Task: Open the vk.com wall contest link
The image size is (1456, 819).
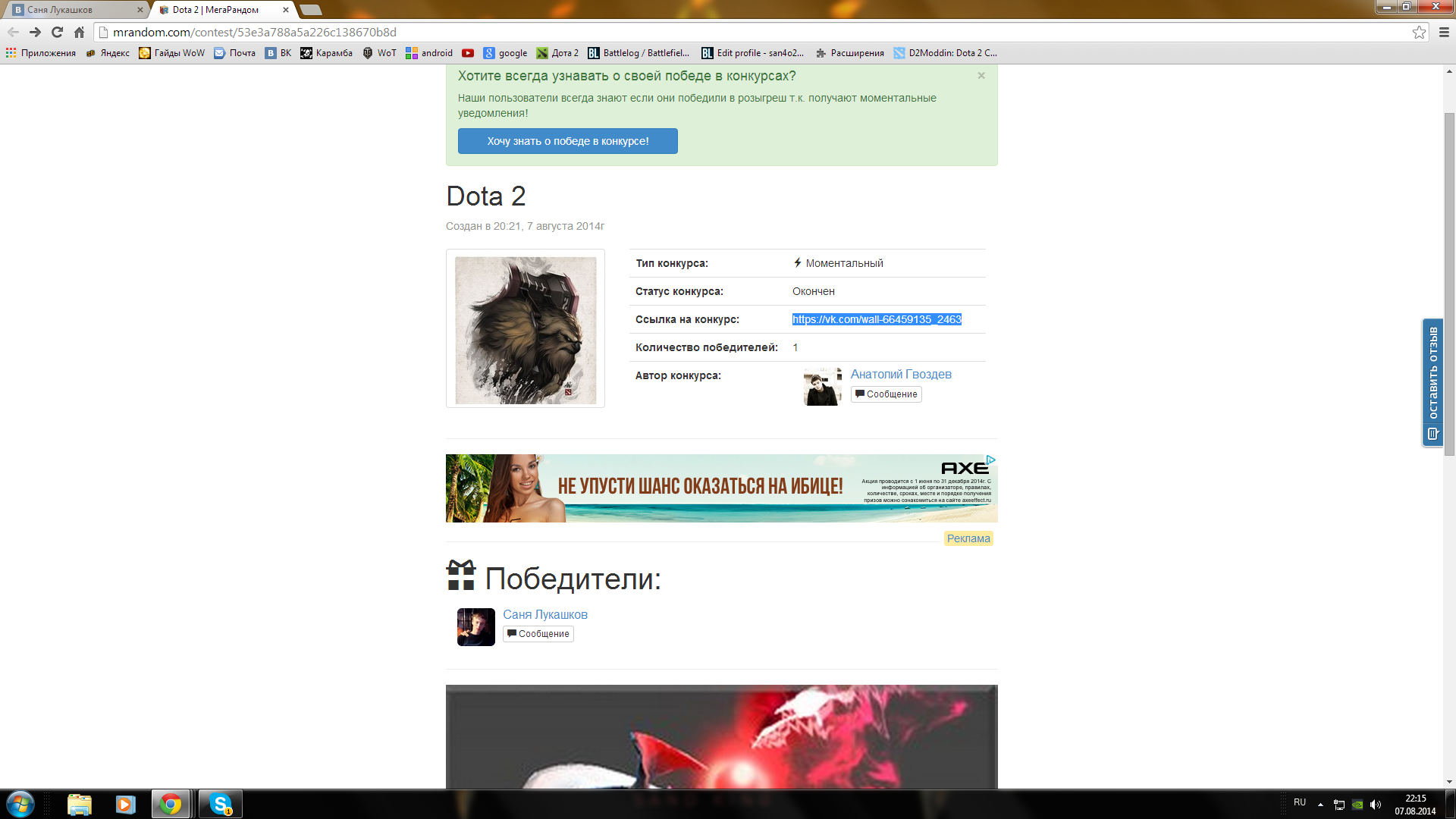Action: [877, 319]
